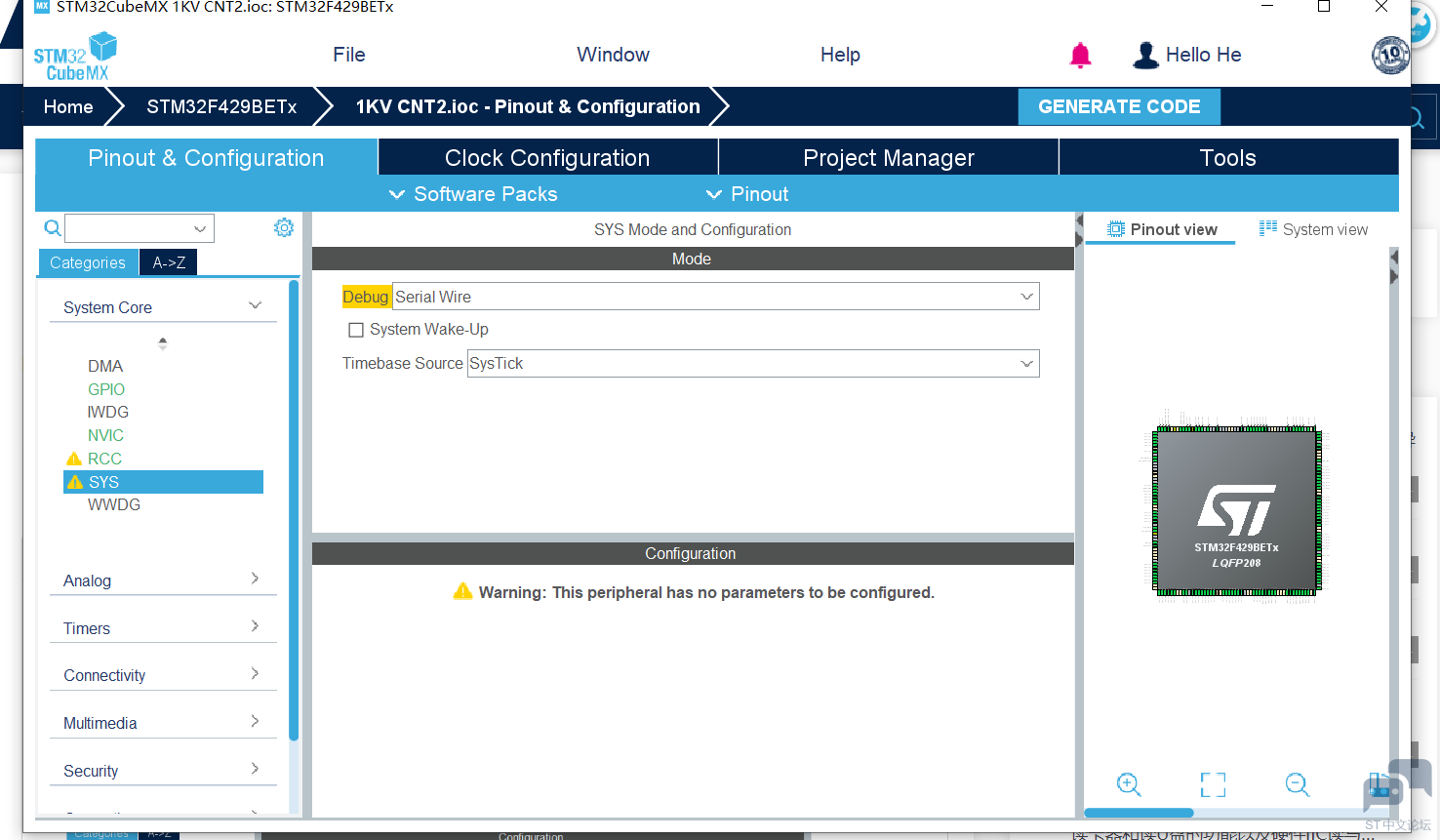Screen dimensions: 1440x840
Task: Open the notifications bell
Action: [1080, 56]
